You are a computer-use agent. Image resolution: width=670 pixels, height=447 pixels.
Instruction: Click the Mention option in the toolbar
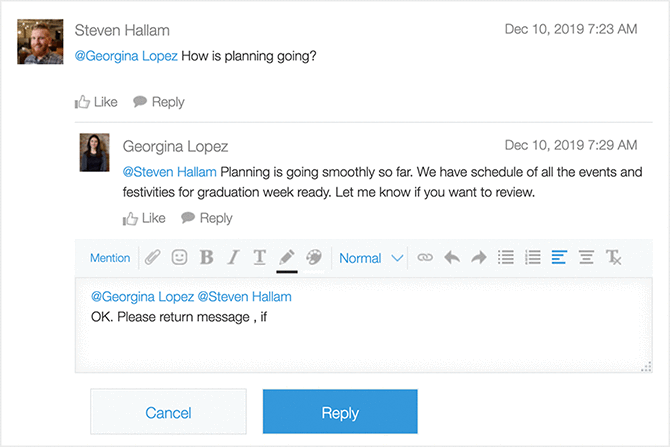point(110,258)
